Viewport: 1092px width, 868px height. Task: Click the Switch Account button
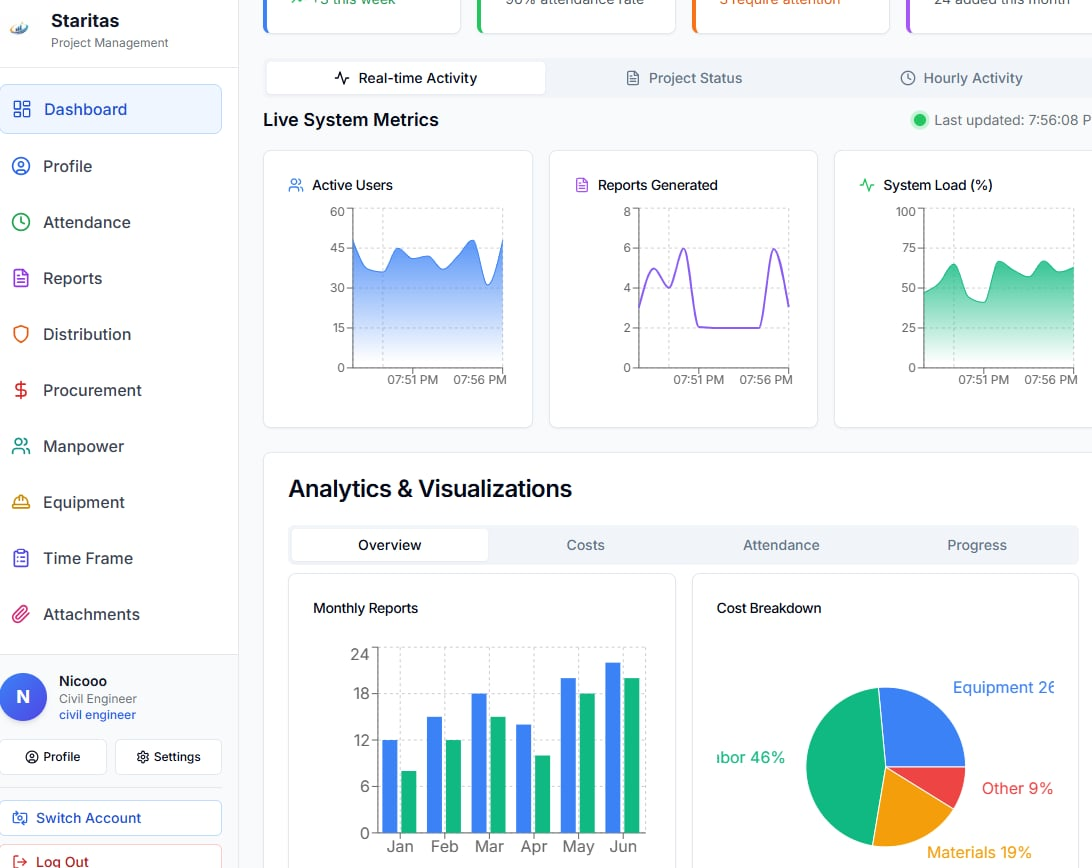(111, 817)
